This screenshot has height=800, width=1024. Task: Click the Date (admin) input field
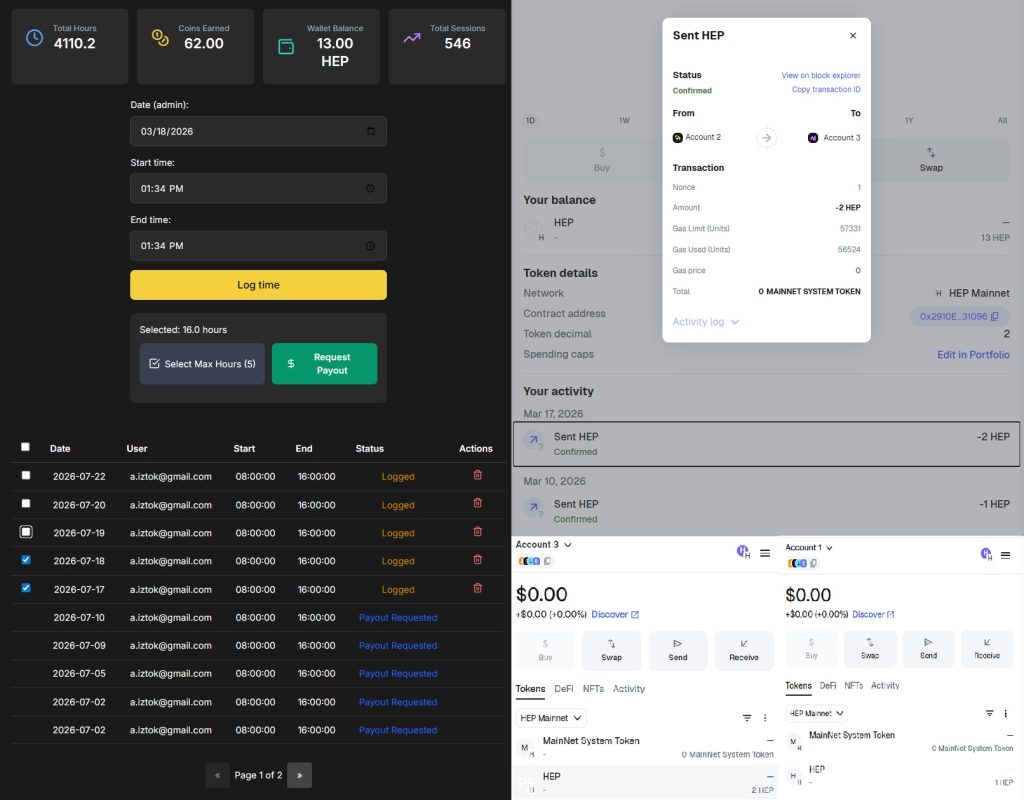click(x=258, y=130)
